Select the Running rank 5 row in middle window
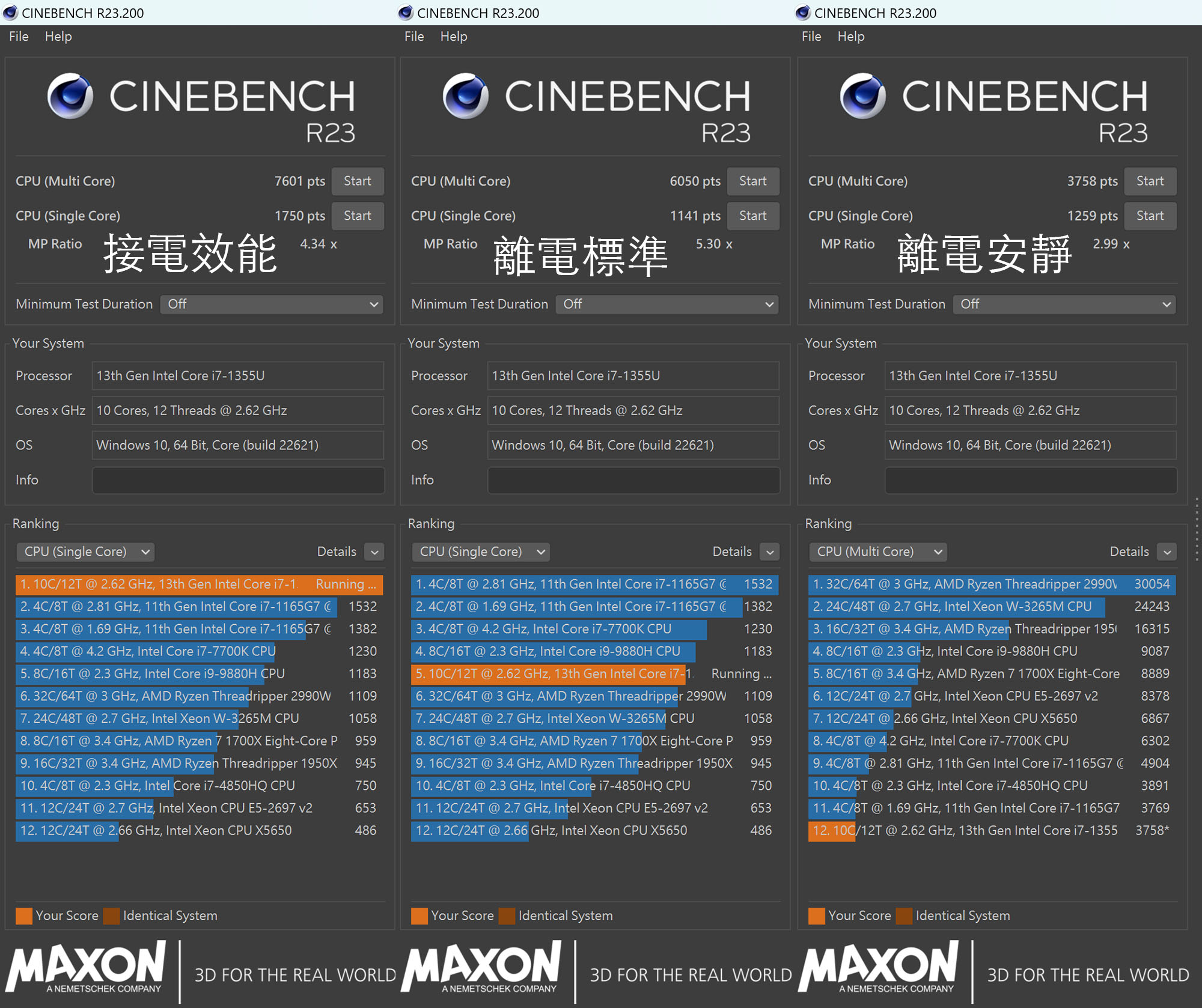The image size is (1202, 1008). 595,674
